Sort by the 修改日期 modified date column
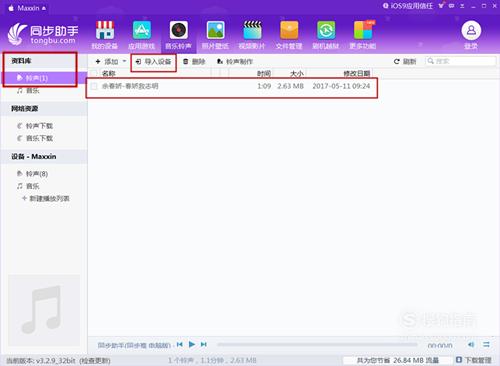 (x=357, y=73)
